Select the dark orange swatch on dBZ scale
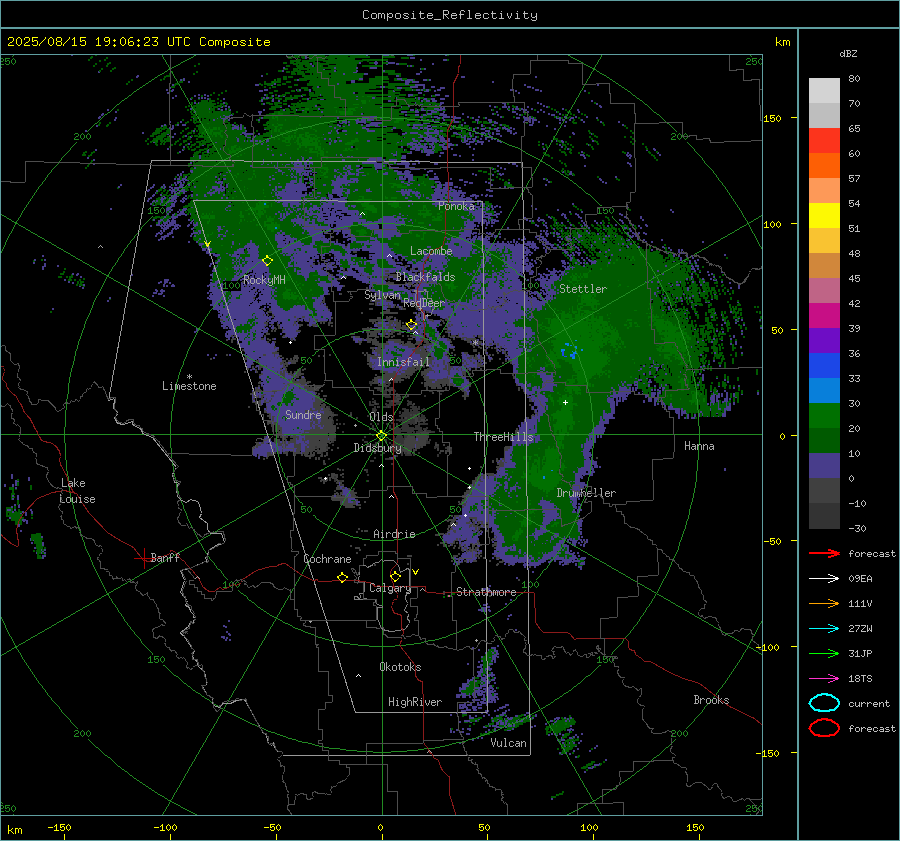The height and width of the screenshot is (841, 900). click(824, 166)
